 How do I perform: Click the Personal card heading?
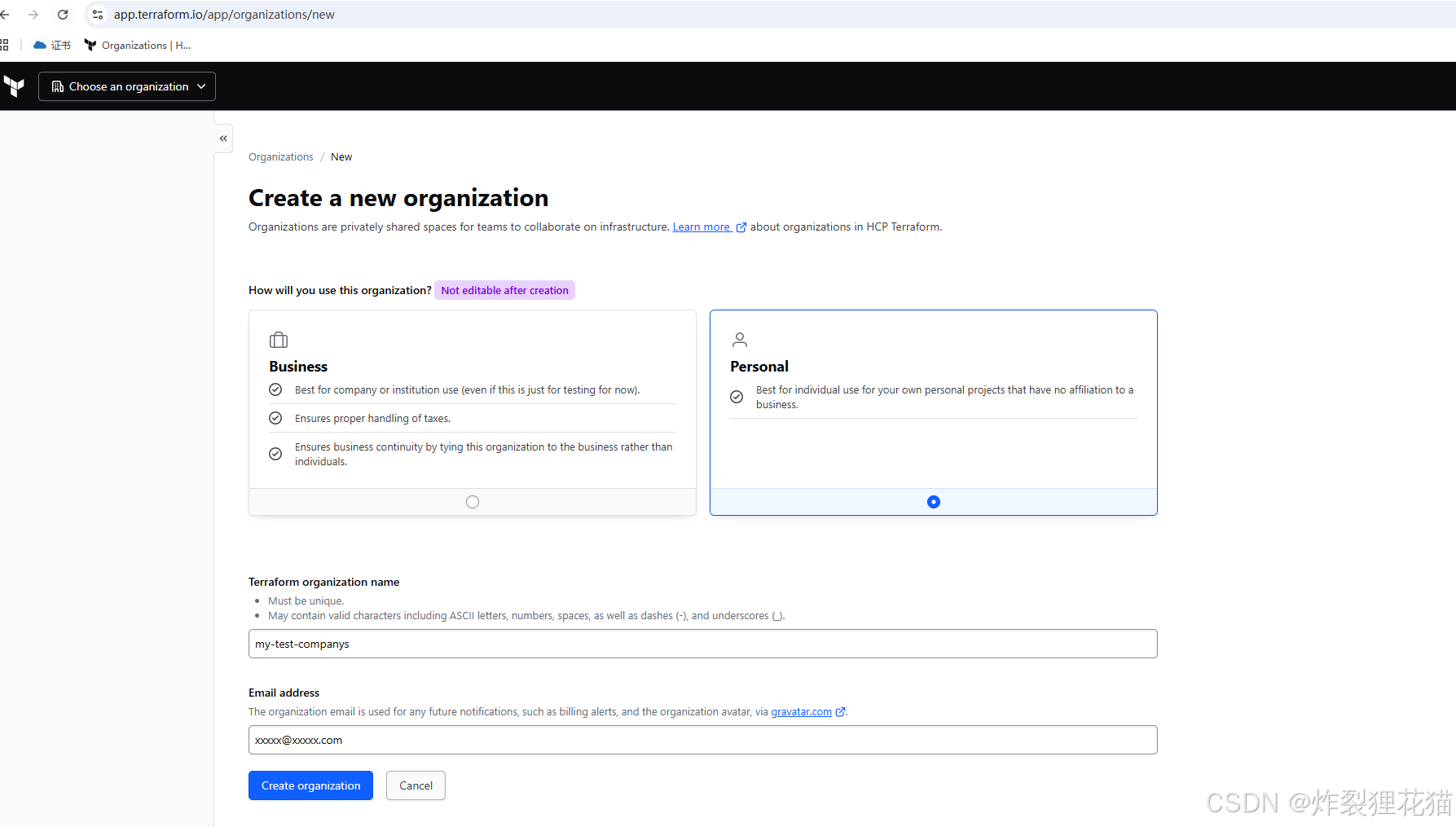click(759, 367)
